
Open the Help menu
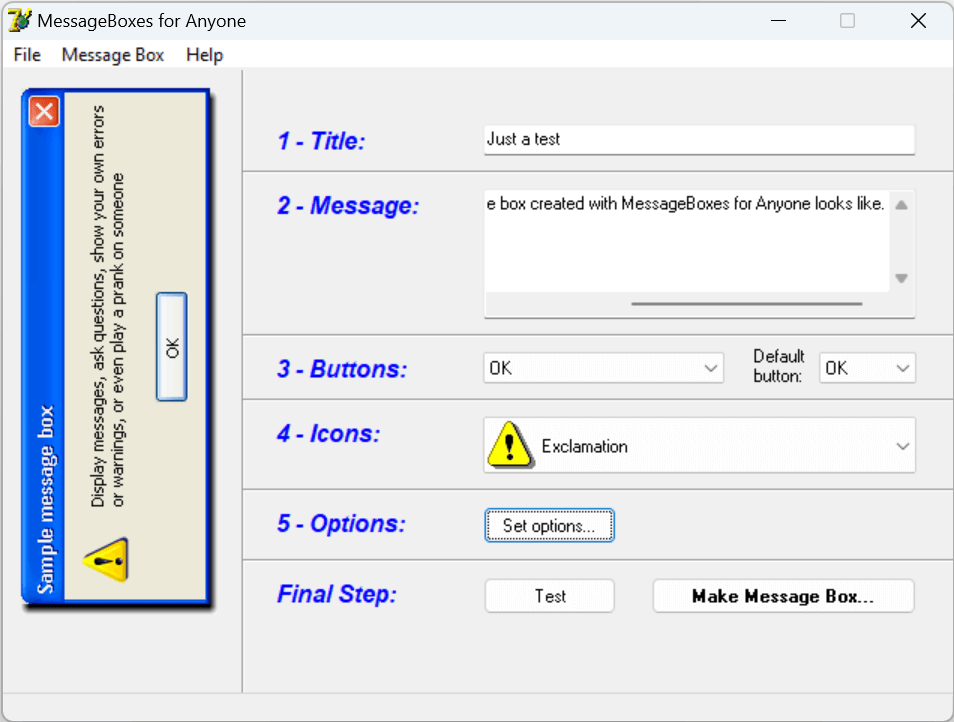pyautogui.click(x=204, y=55)
